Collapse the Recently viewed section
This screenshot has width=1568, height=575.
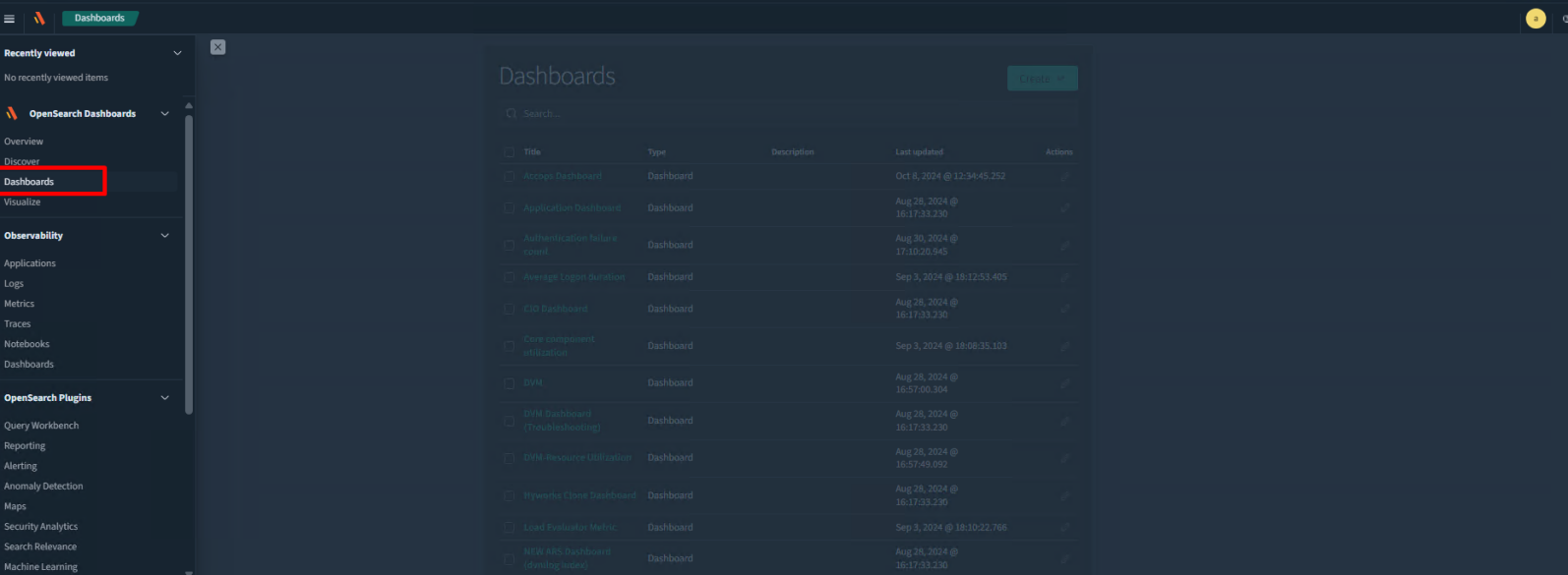(177, 53)
